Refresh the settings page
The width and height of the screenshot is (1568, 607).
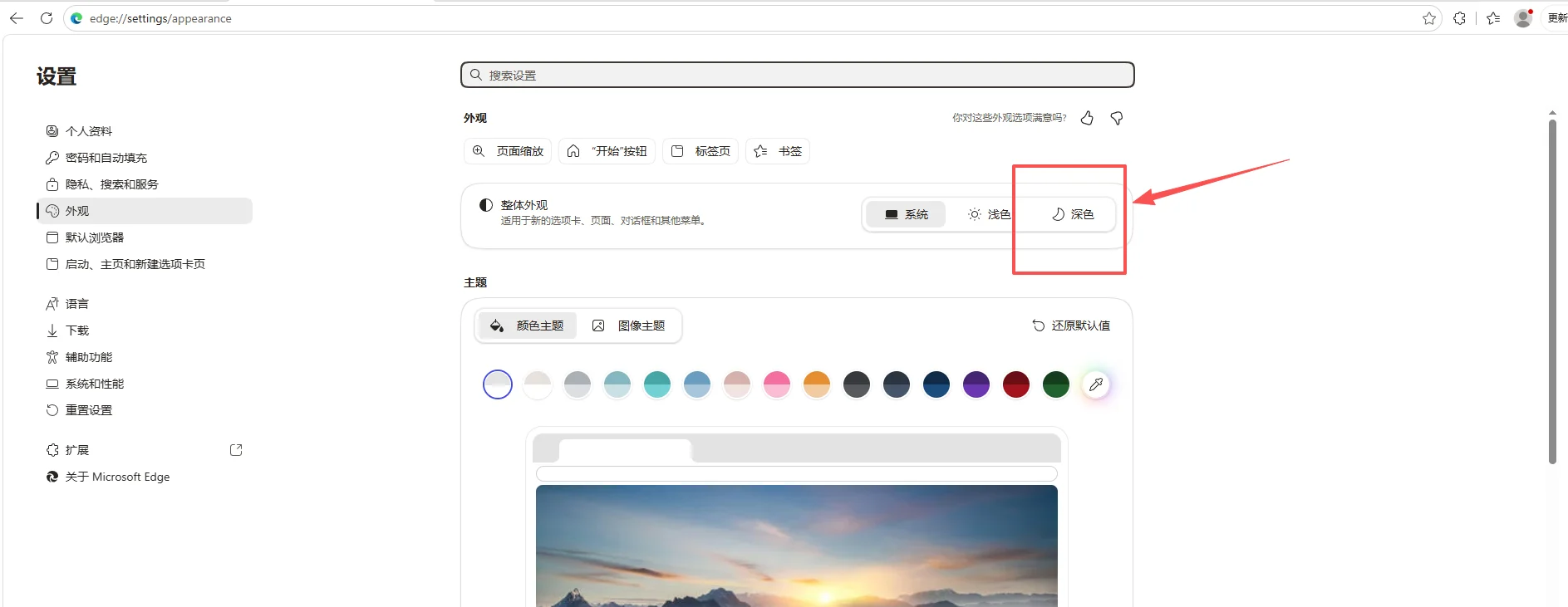pos(47,18)
